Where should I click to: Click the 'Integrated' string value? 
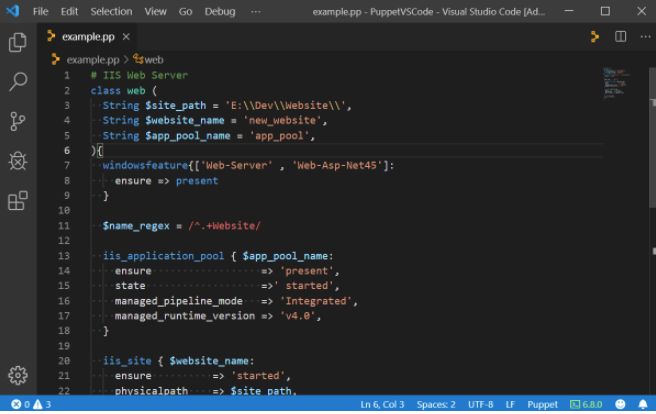point(316,301)
